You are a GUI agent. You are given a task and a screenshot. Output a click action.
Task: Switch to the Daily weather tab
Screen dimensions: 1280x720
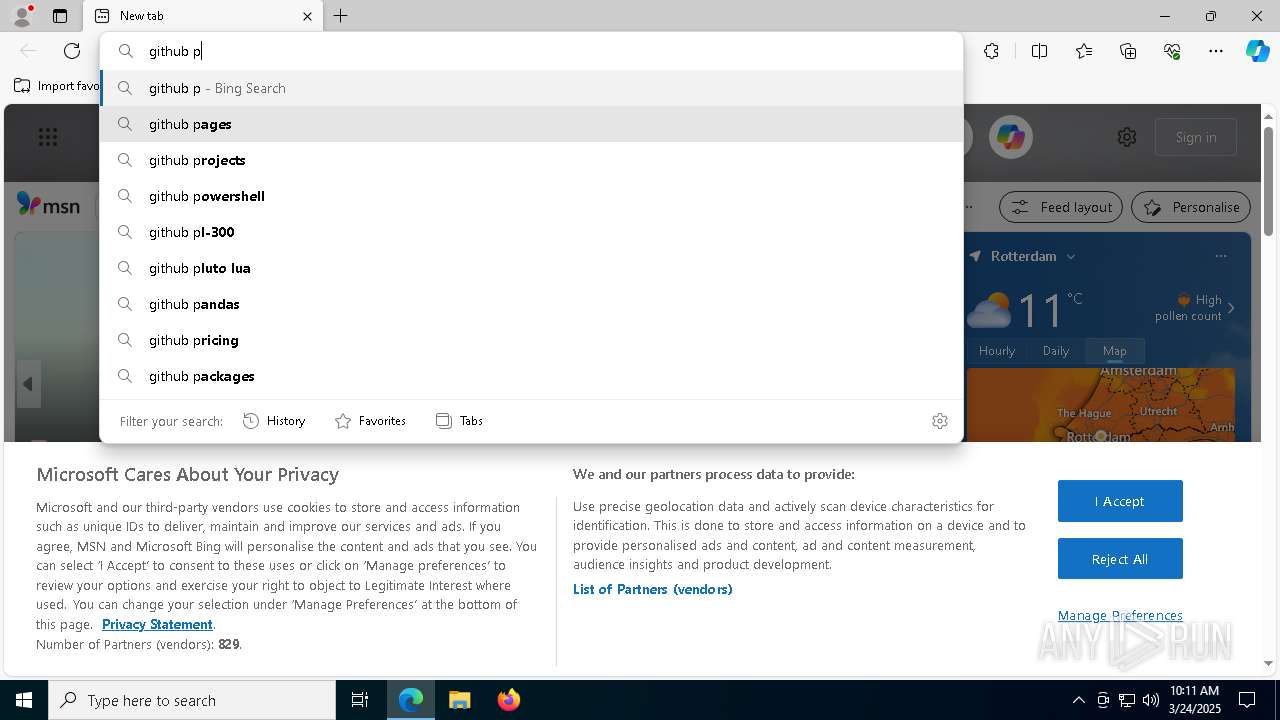point(1056,351)
